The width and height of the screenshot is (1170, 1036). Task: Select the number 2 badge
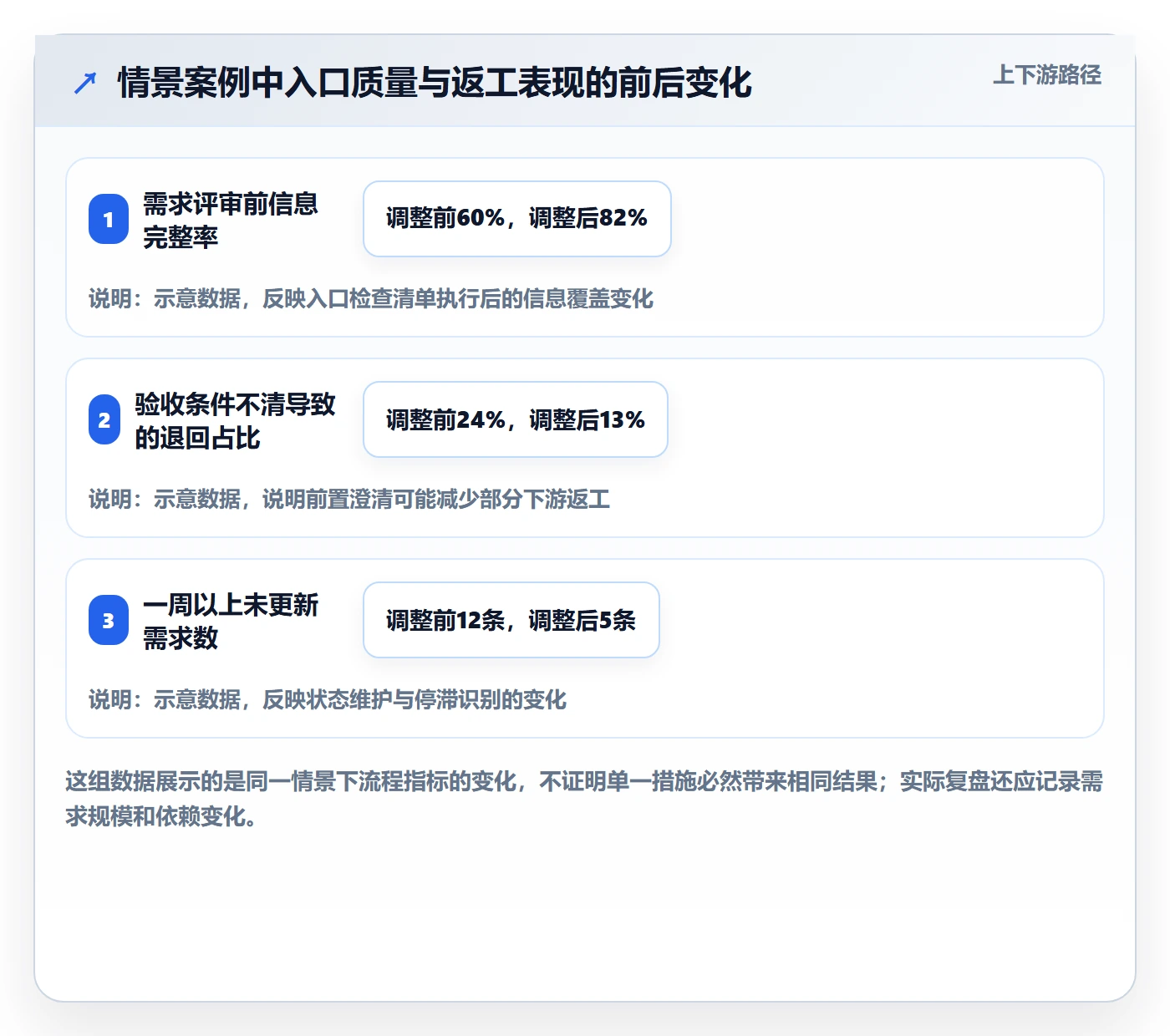104,419
